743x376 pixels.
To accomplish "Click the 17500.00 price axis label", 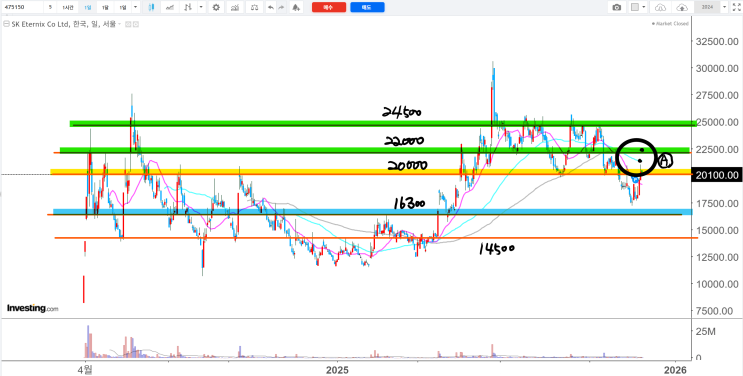I will pos(717,203).
